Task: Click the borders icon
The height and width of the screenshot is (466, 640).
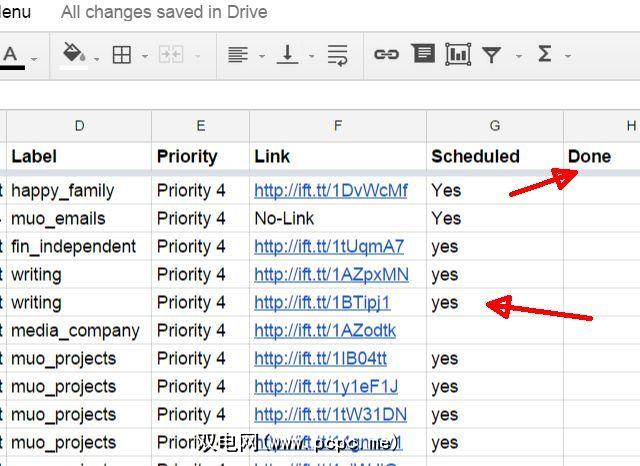Action: [x=122, y=55]
